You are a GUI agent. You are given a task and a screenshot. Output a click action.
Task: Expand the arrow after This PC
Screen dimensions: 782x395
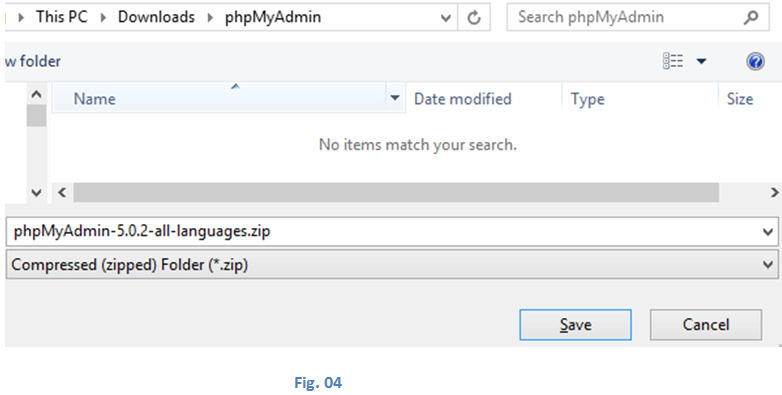tap(103, 17)
